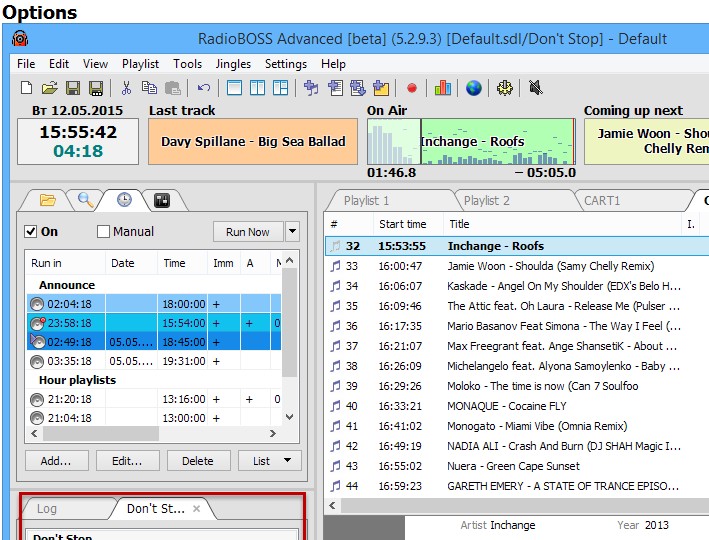Select scheduled event at 18:00:00

coord(154,304)
